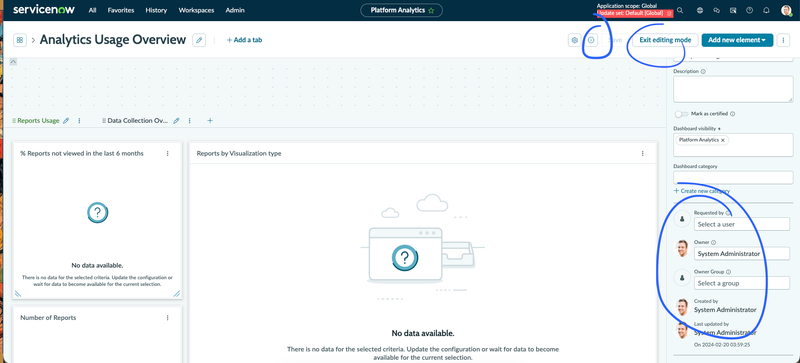Expand breadcrumb chevron before dashboard title
Image resolution: width=800 pixels, height=363 pixels.
point(33,40)
